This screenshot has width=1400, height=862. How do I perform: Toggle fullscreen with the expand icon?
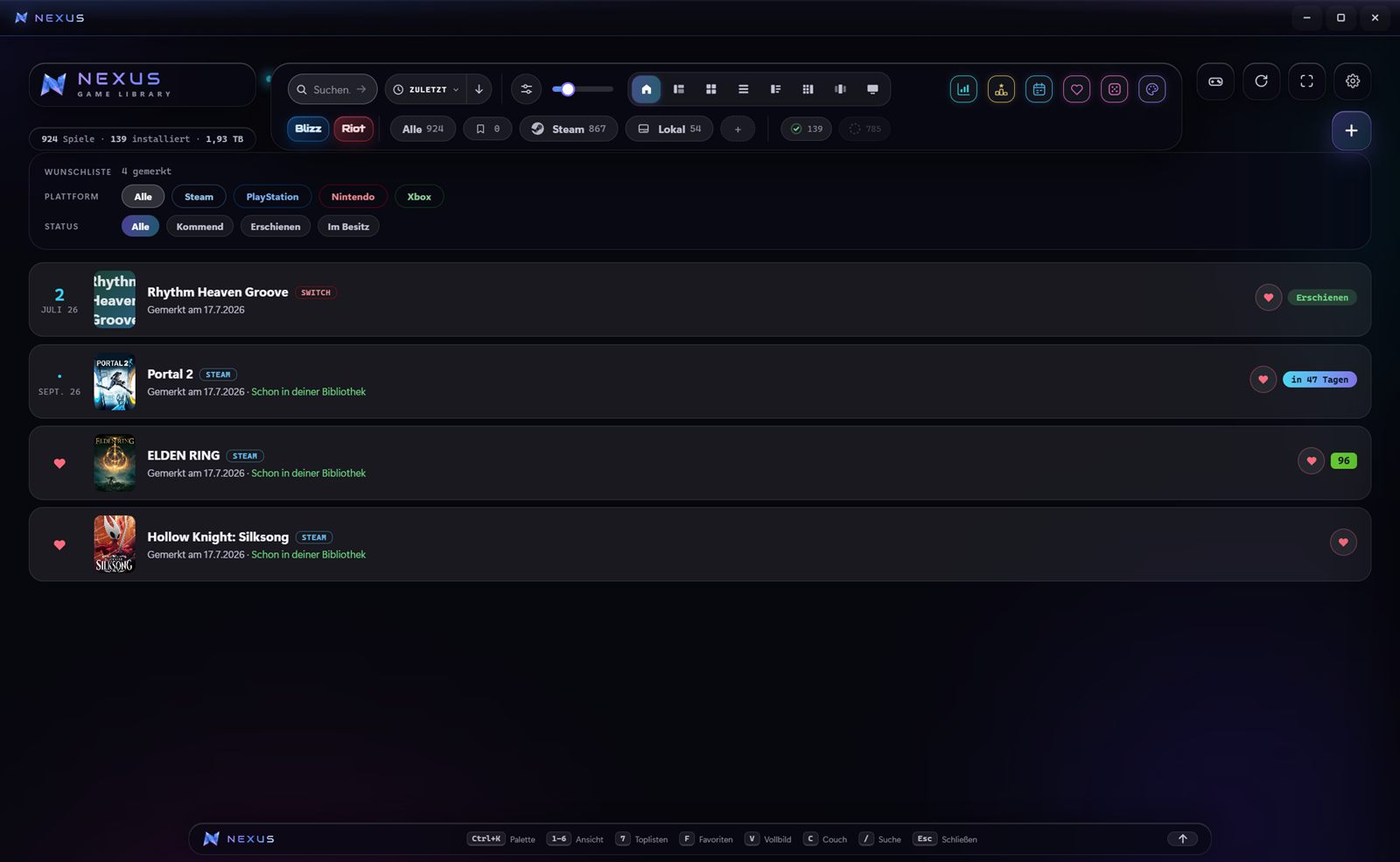tap(1306, 81)
